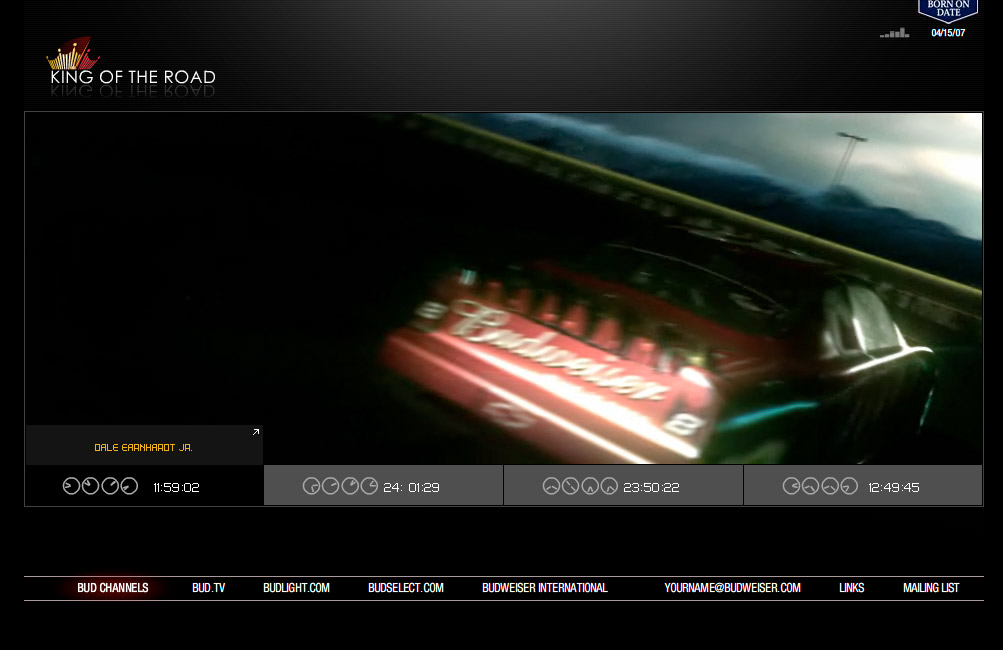This screenshot has height=650, width=1003.
Task: Toggle the sound equalizer bars icon
Action: (895, 33)
